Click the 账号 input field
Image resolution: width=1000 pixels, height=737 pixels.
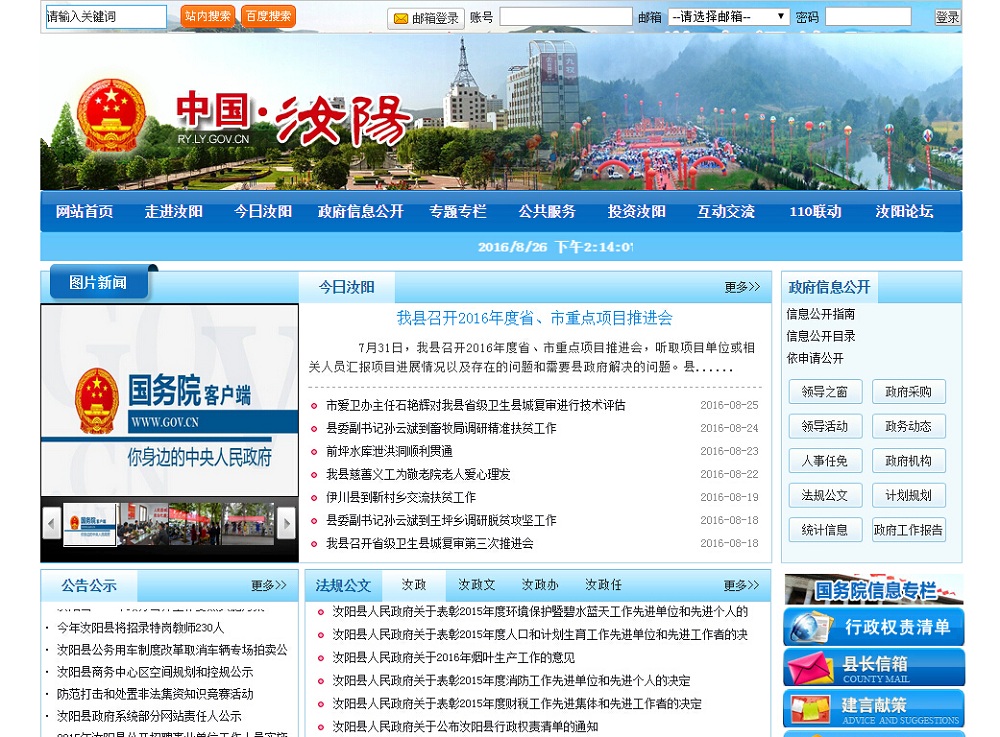pyautogui.click(x=566, y=17)
